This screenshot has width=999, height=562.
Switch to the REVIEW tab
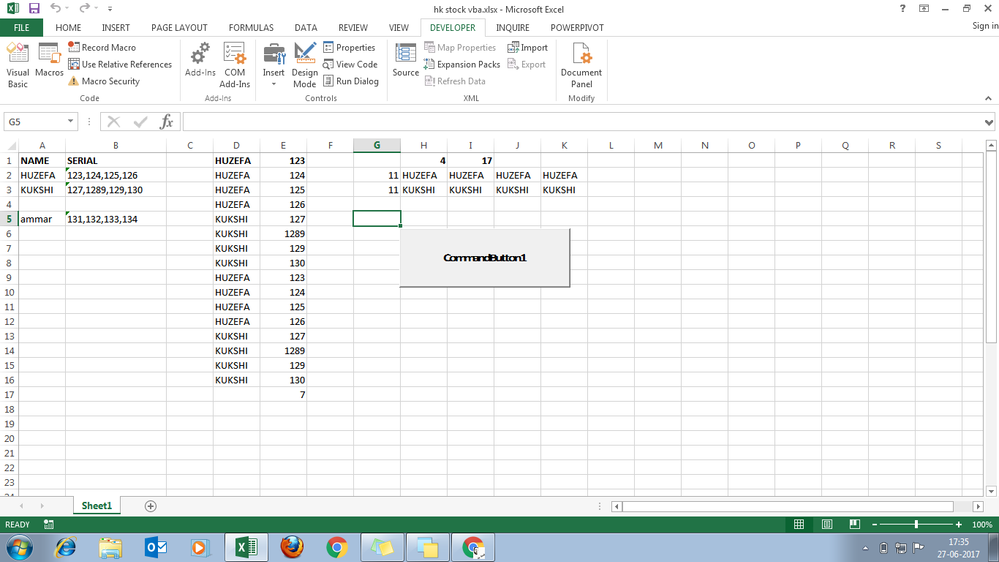(x=353, y=27)
